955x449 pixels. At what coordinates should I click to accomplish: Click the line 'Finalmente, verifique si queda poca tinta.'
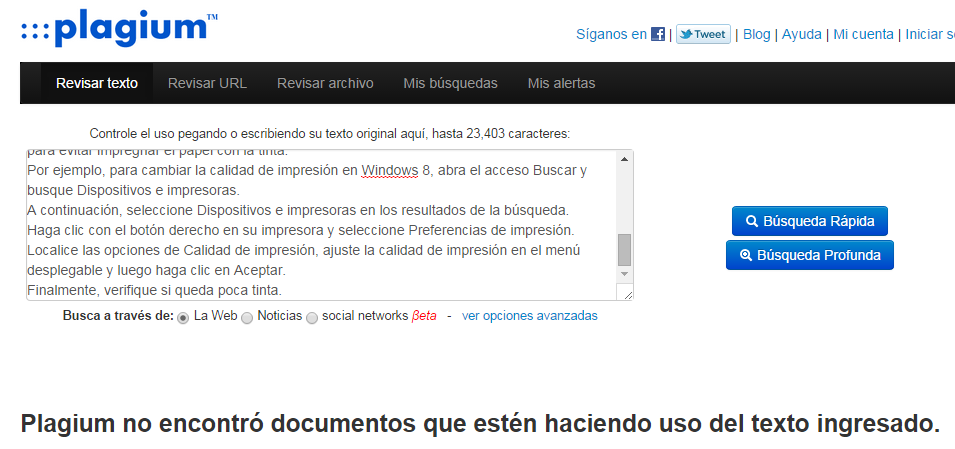pos(155,290)
